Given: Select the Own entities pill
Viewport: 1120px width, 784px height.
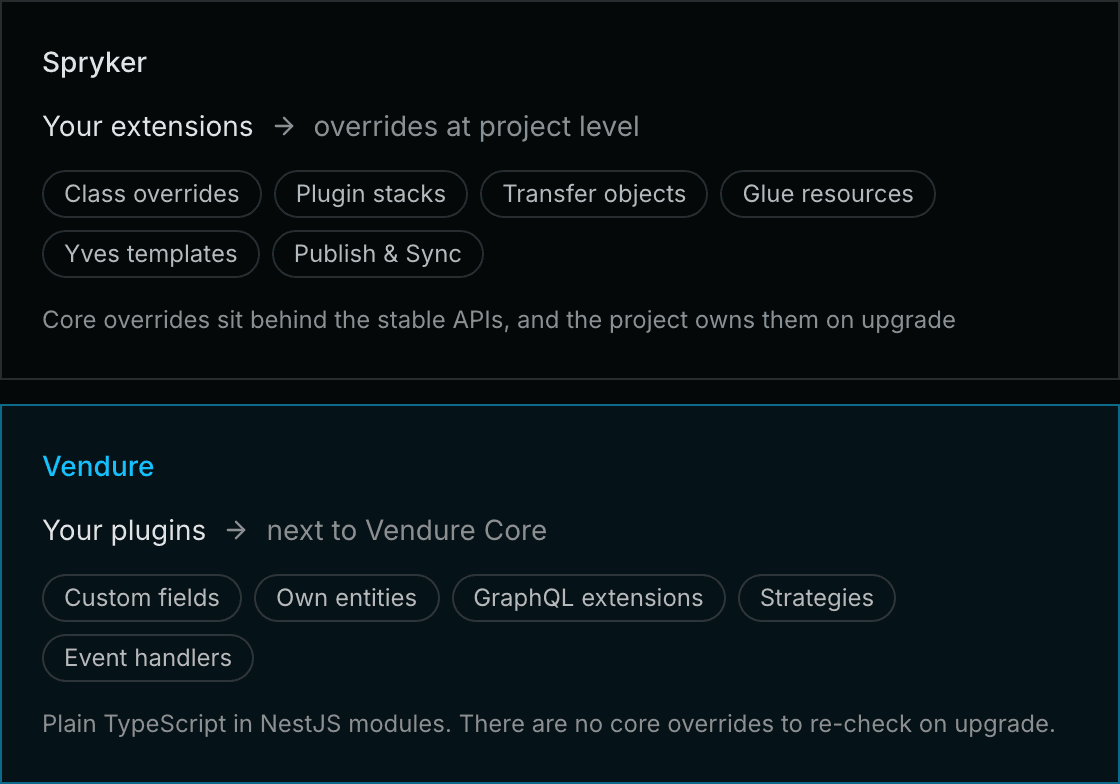Looking at the screenshot, I should pos(346,598).
